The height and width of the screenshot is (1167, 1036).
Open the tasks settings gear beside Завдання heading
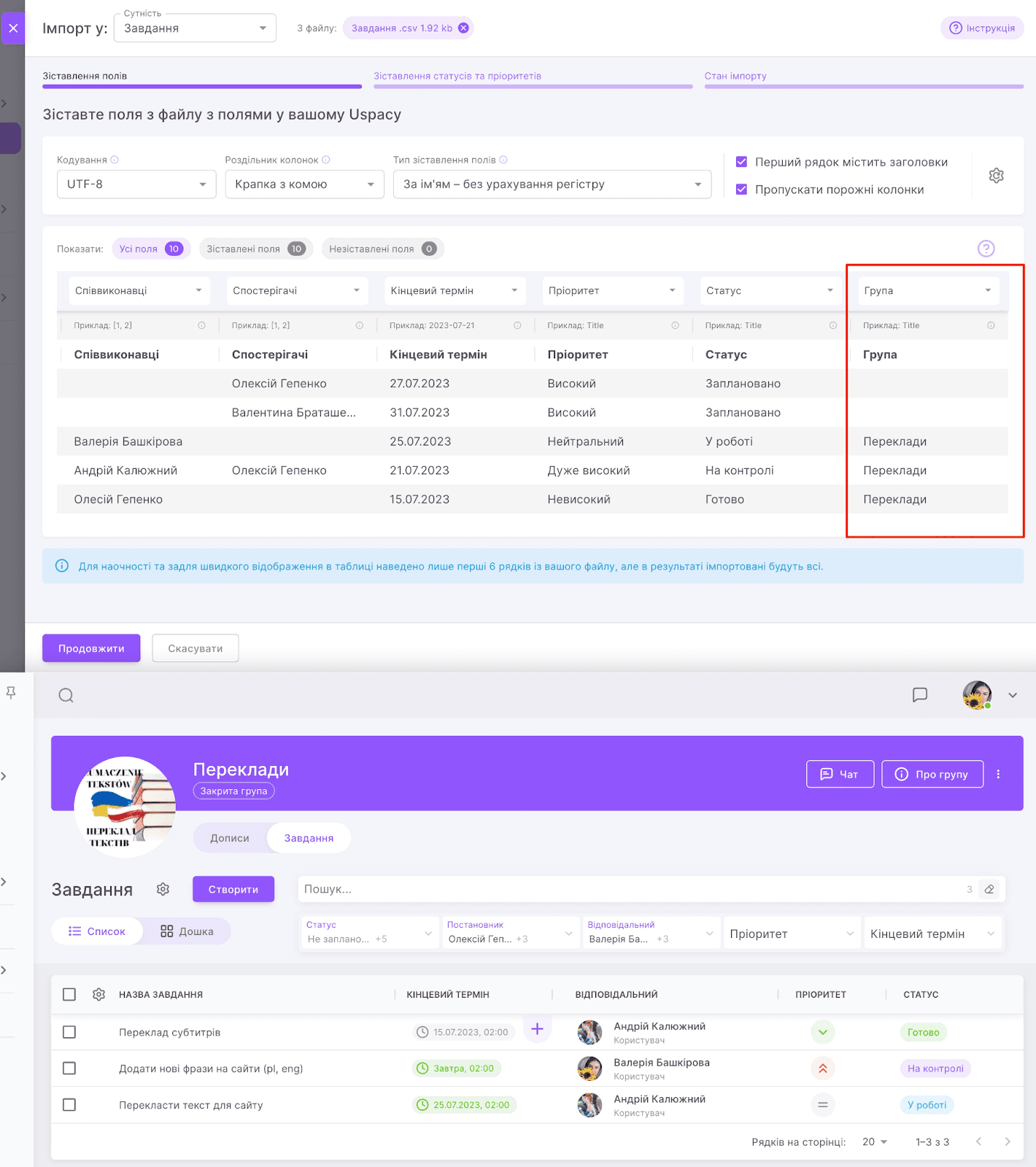pyautogui.click(x=163, y=889)
